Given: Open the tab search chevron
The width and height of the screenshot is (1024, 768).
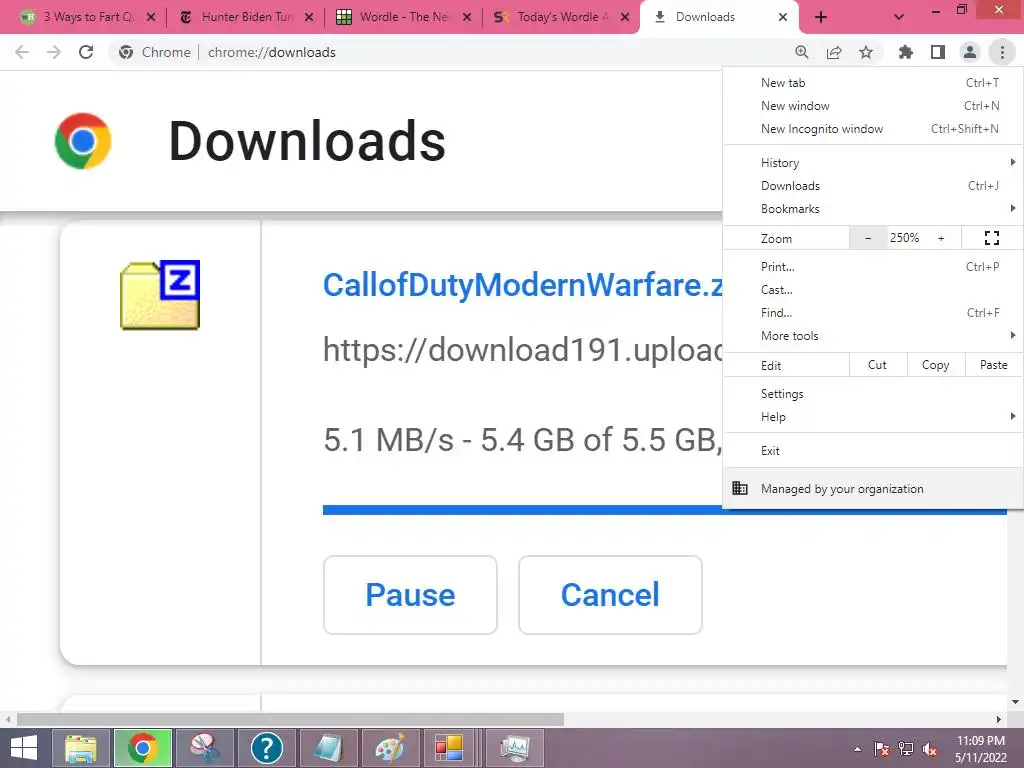Looking at the screenshot, I should pos(899,18).
